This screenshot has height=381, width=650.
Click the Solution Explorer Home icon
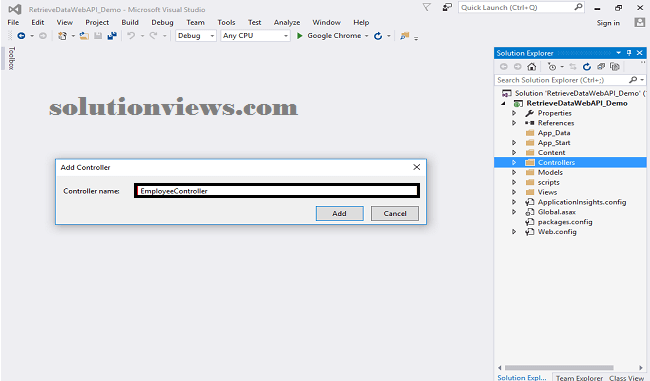pos(531,66)
